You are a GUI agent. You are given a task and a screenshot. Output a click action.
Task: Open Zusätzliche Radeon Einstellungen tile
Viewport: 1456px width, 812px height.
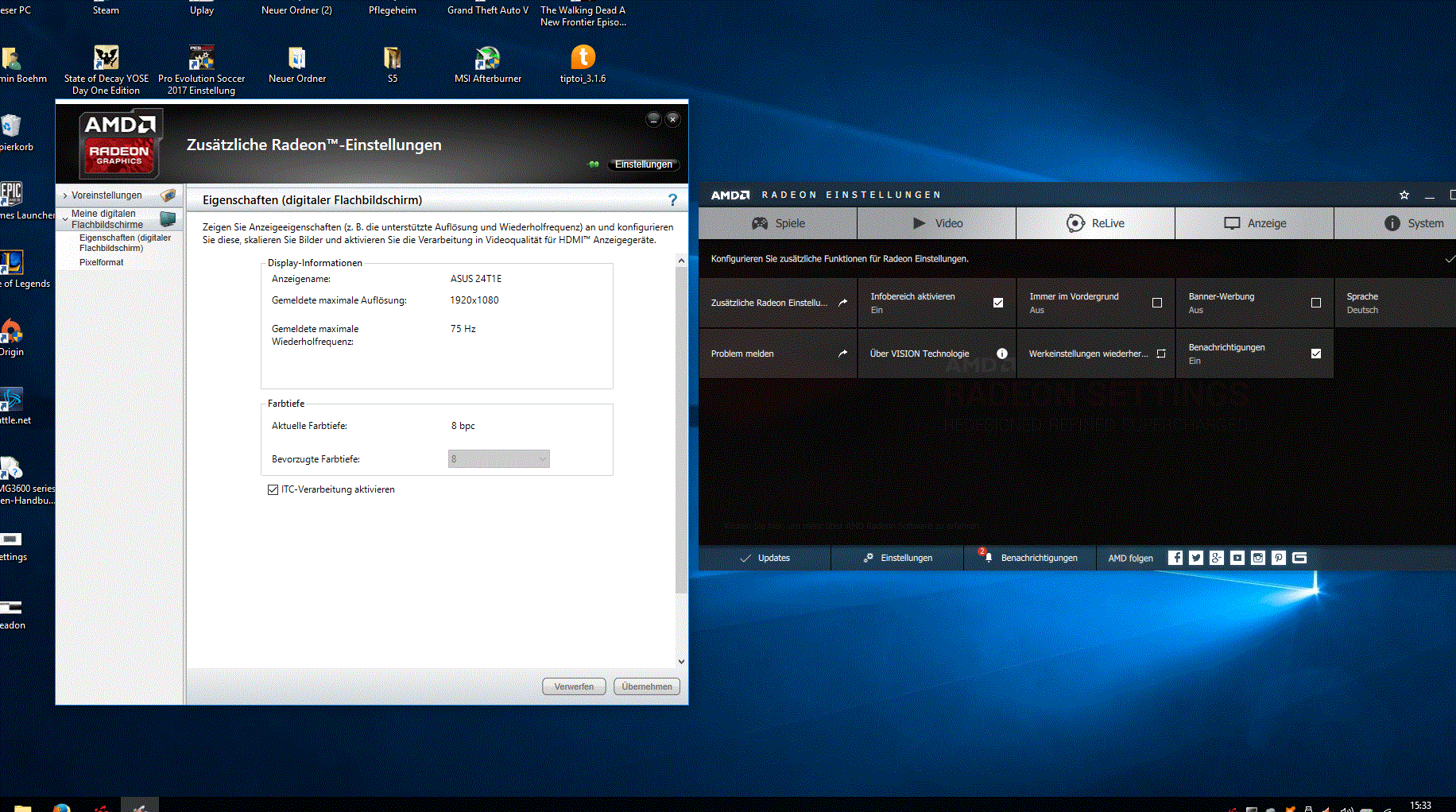778,303
